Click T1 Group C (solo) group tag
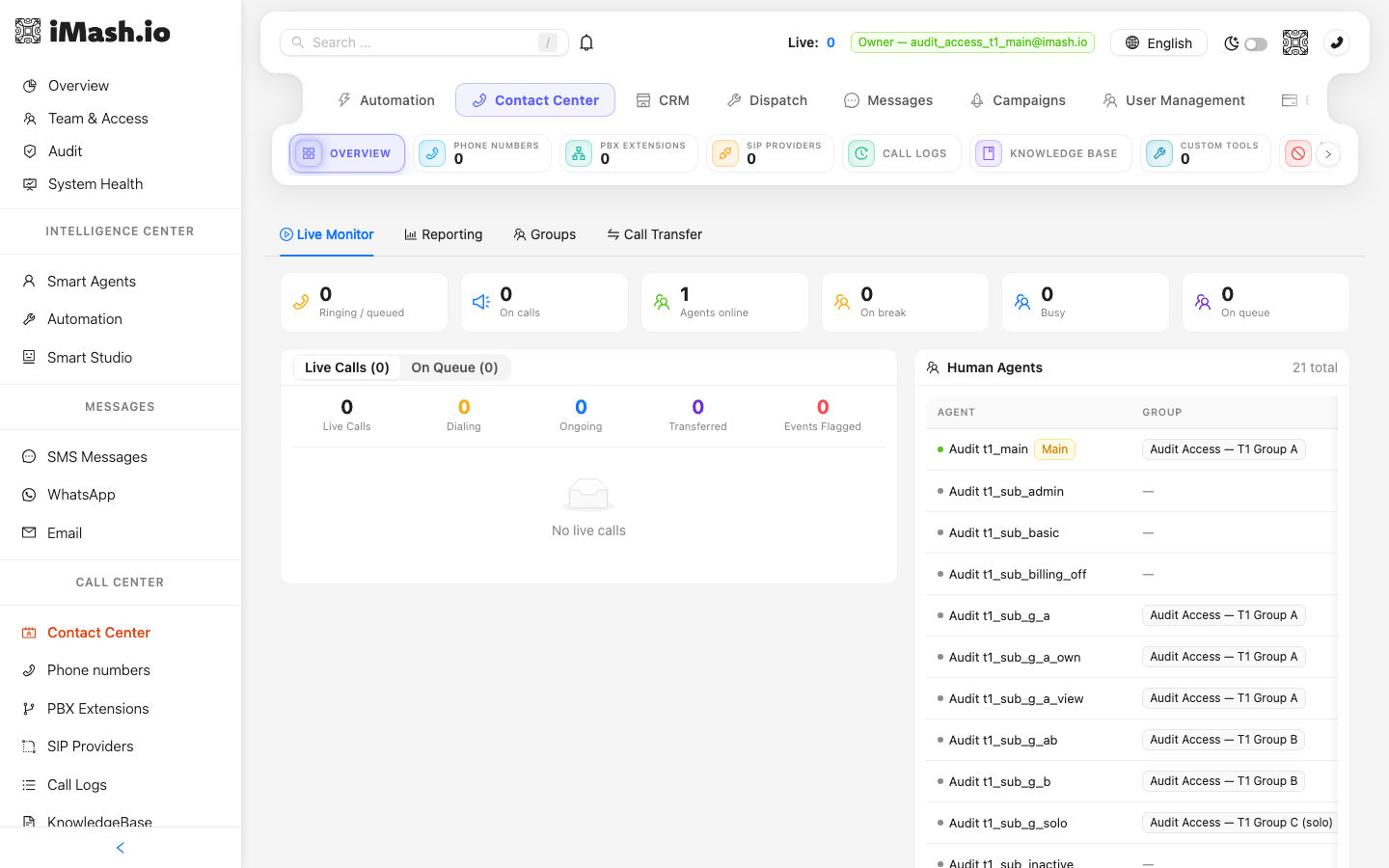 [x=1241, y=823]
